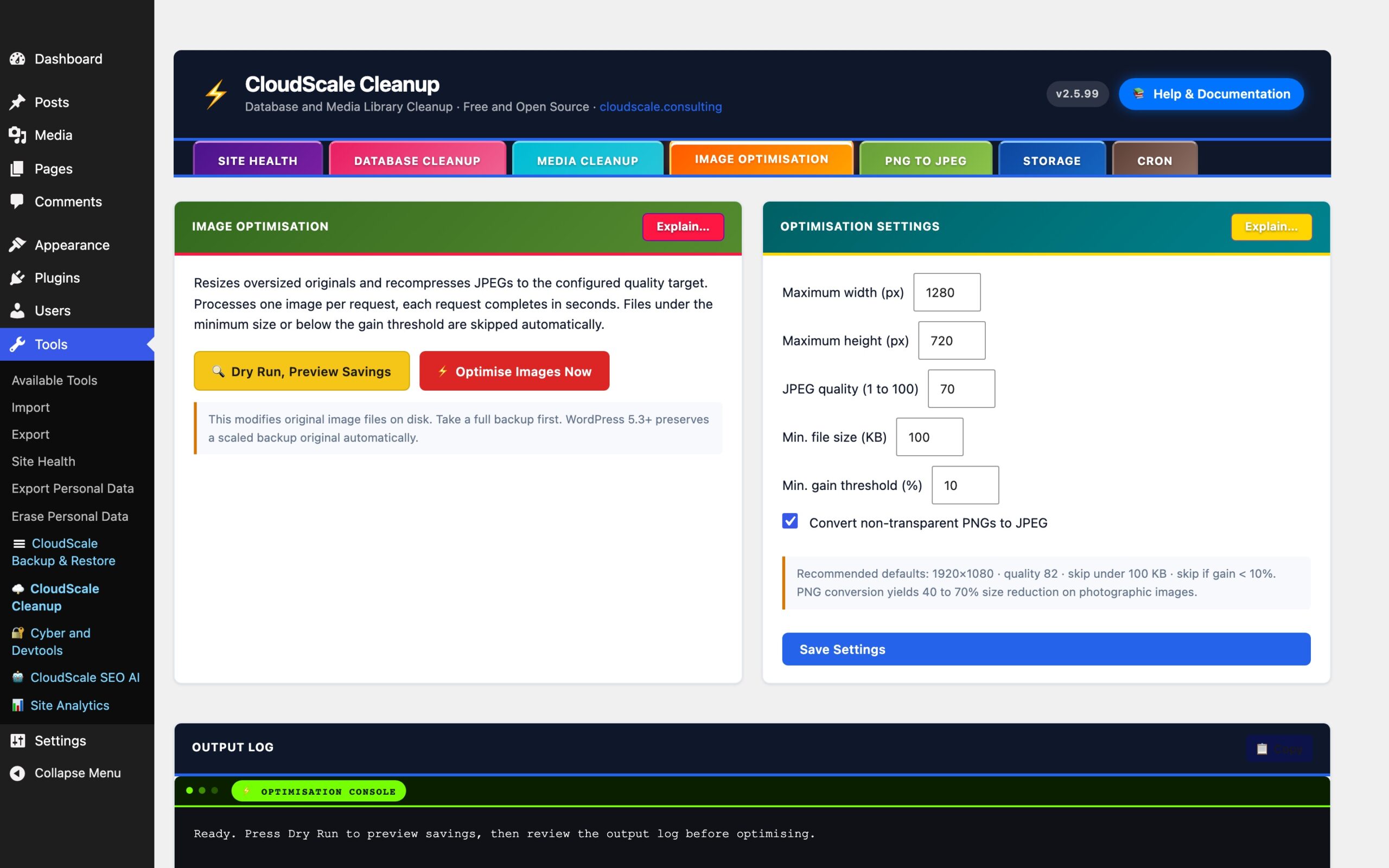Switch to the Site Health tab
Screen dimensions: 1389x868
[258, 159]
